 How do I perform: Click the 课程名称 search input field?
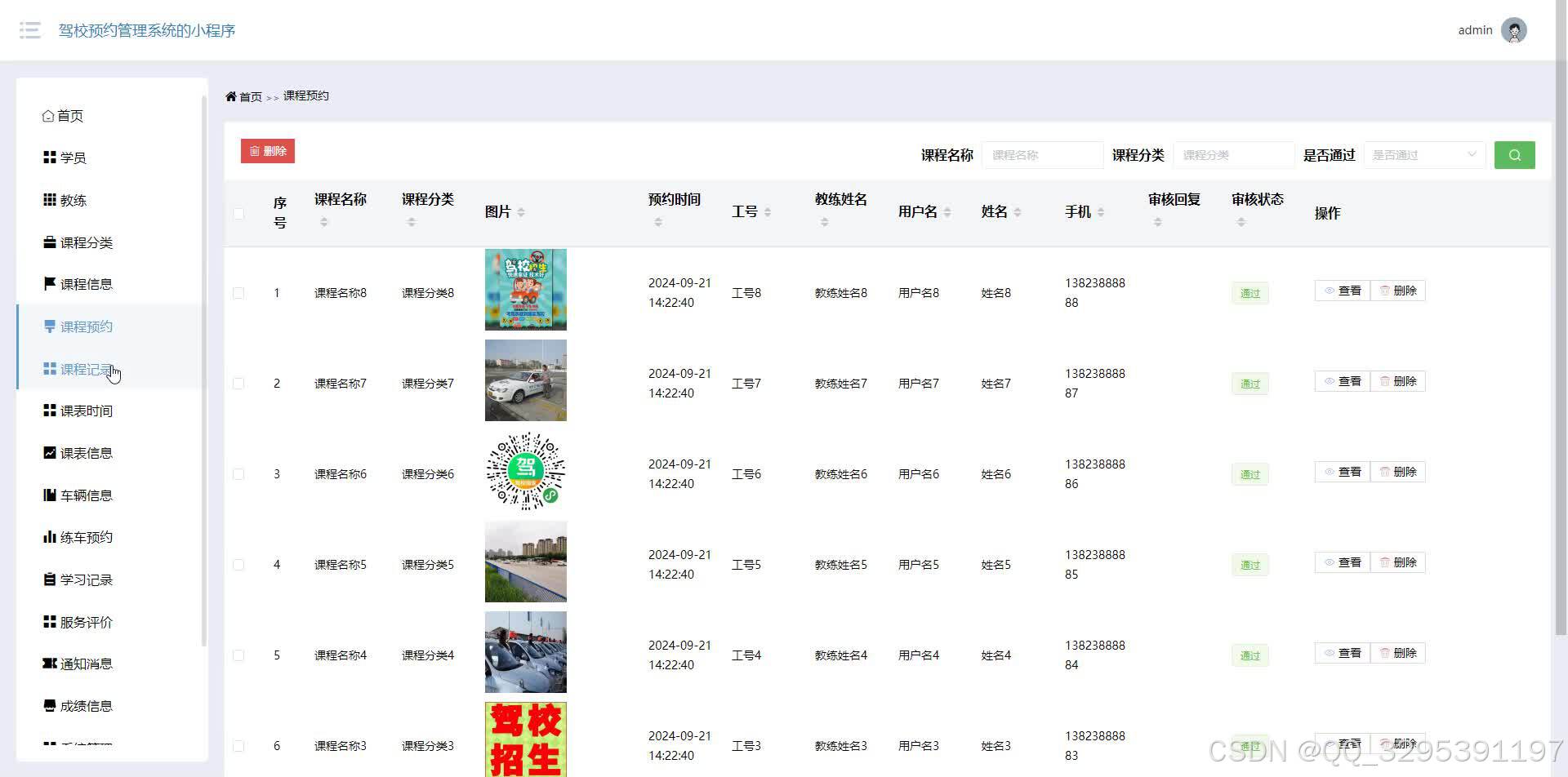(x=1043, y=154)
